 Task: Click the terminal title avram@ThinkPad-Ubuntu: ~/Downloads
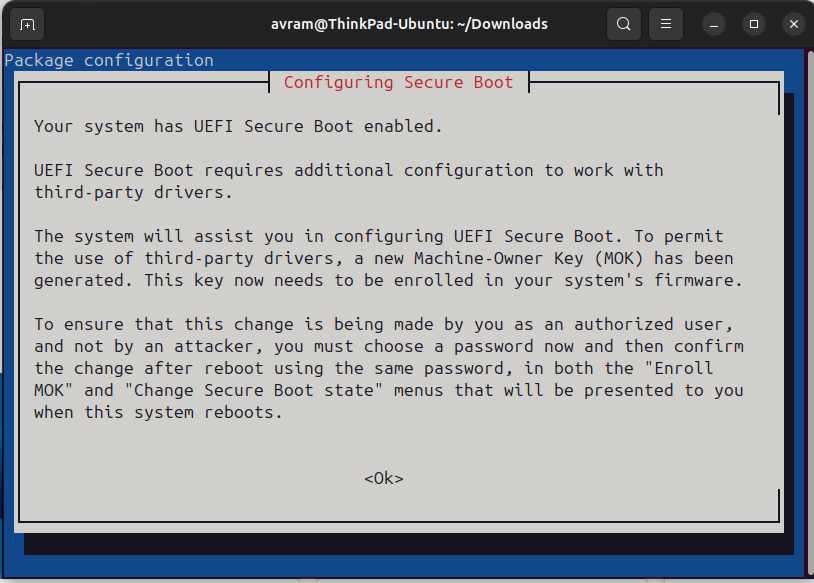(409, 24)
